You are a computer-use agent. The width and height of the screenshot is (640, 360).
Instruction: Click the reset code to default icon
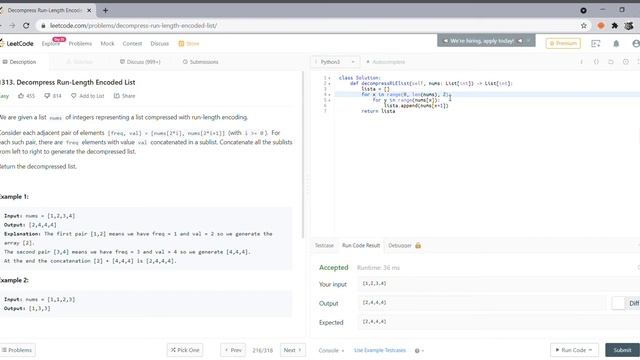(x=611, y=62)
